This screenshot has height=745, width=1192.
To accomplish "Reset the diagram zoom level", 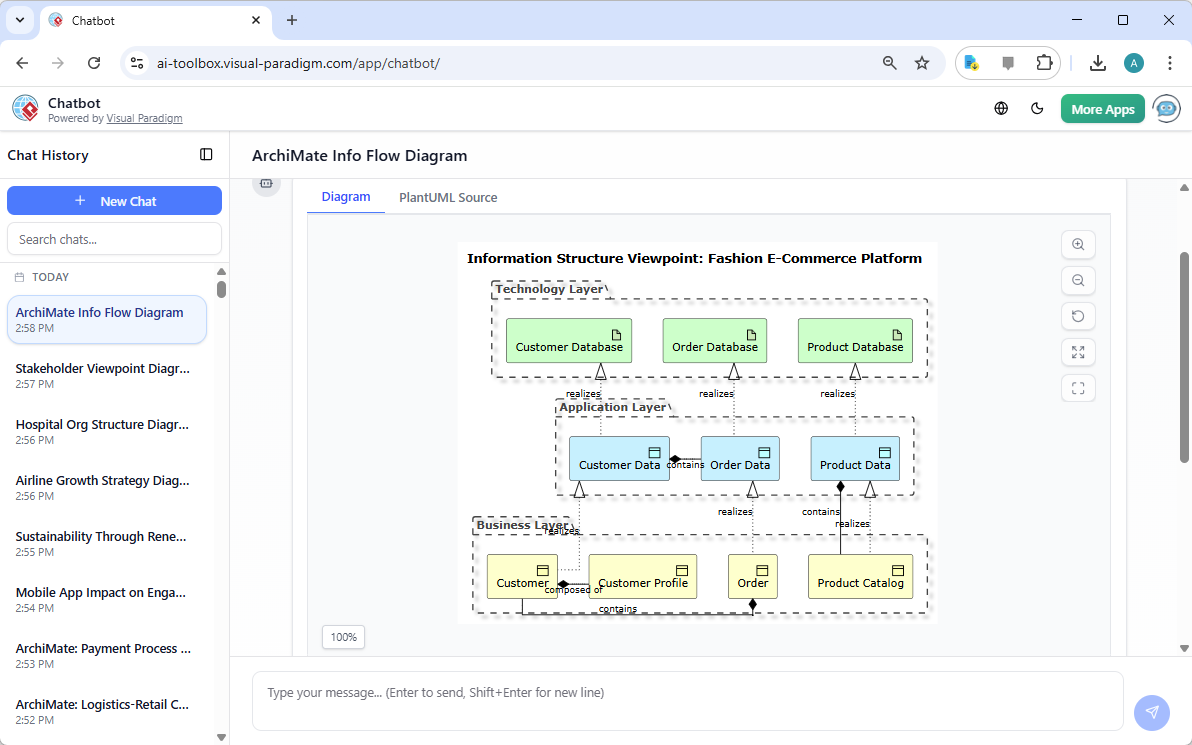I will tap(1078, 316).
